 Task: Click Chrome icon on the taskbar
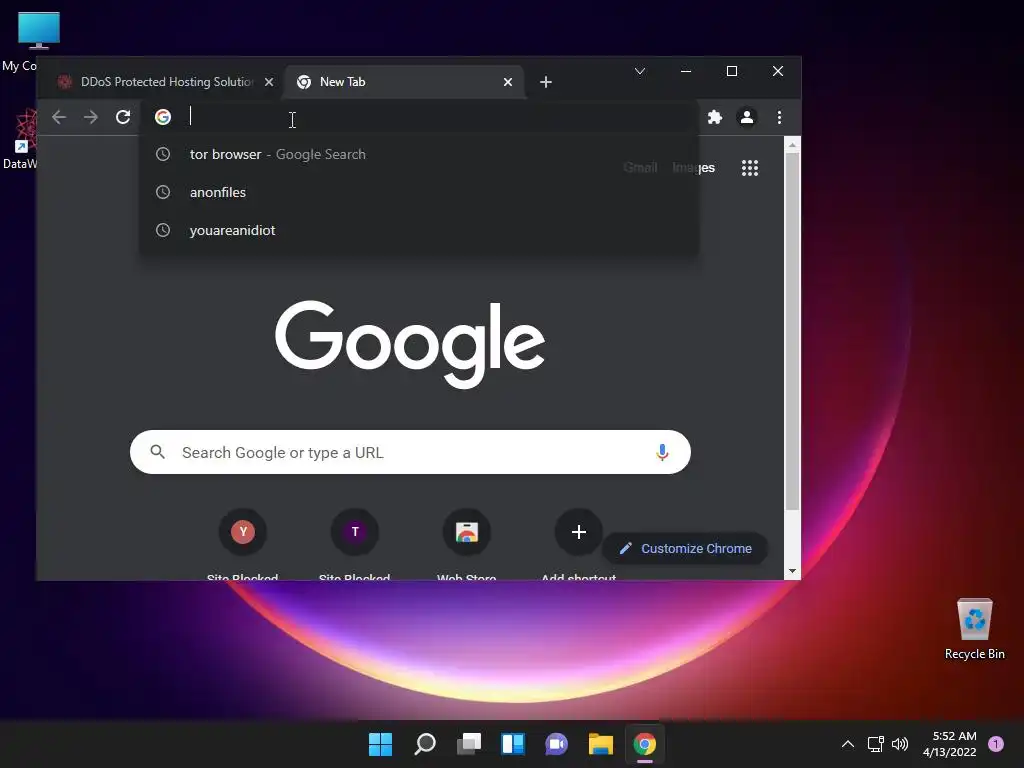coord(645,744)
